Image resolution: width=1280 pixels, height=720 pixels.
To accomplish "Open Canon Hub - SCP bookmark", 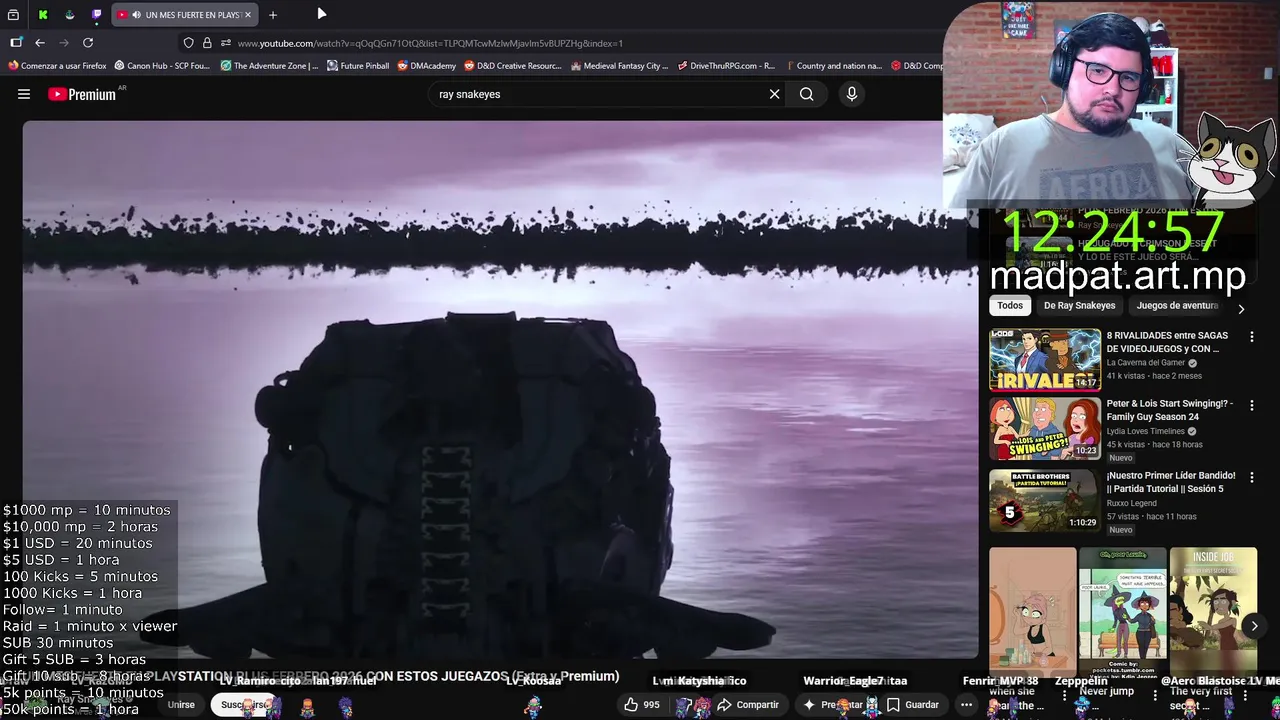I will tap(162, 66).
